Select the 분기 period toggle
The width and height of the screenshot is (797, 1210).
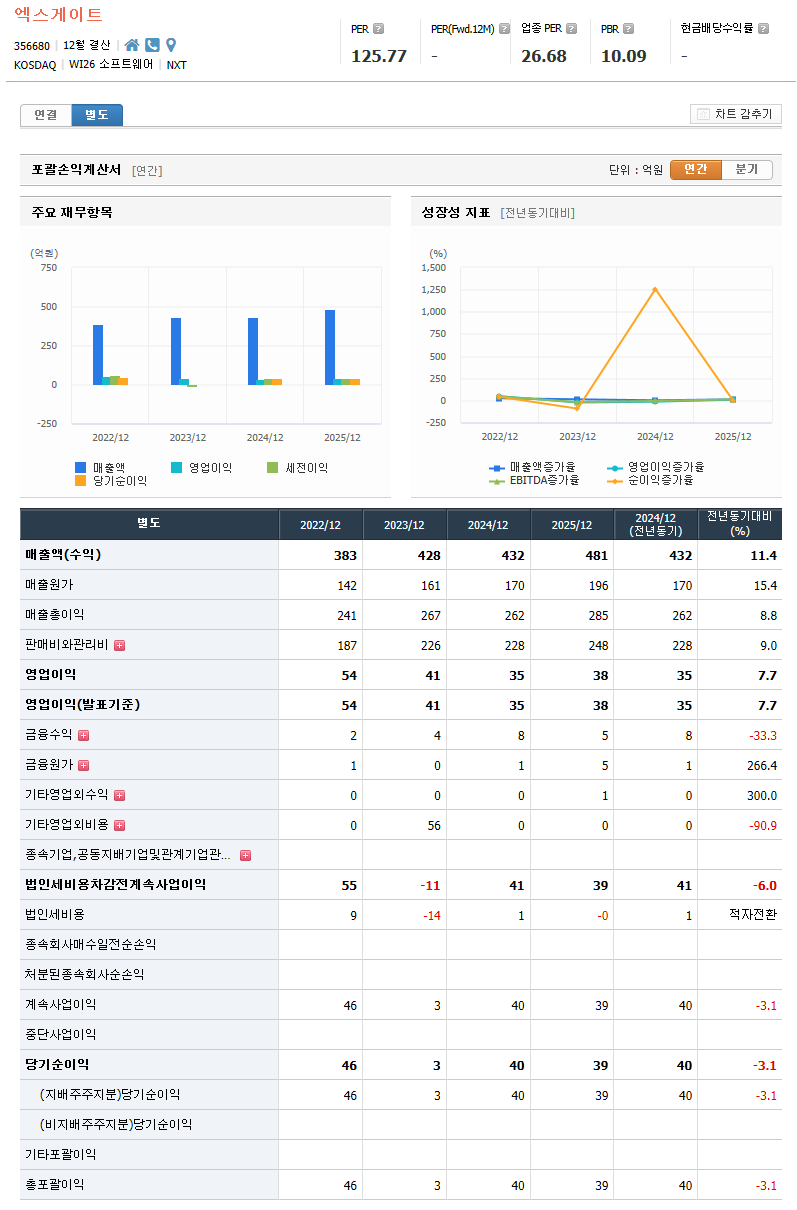click(x=747, y=170)
